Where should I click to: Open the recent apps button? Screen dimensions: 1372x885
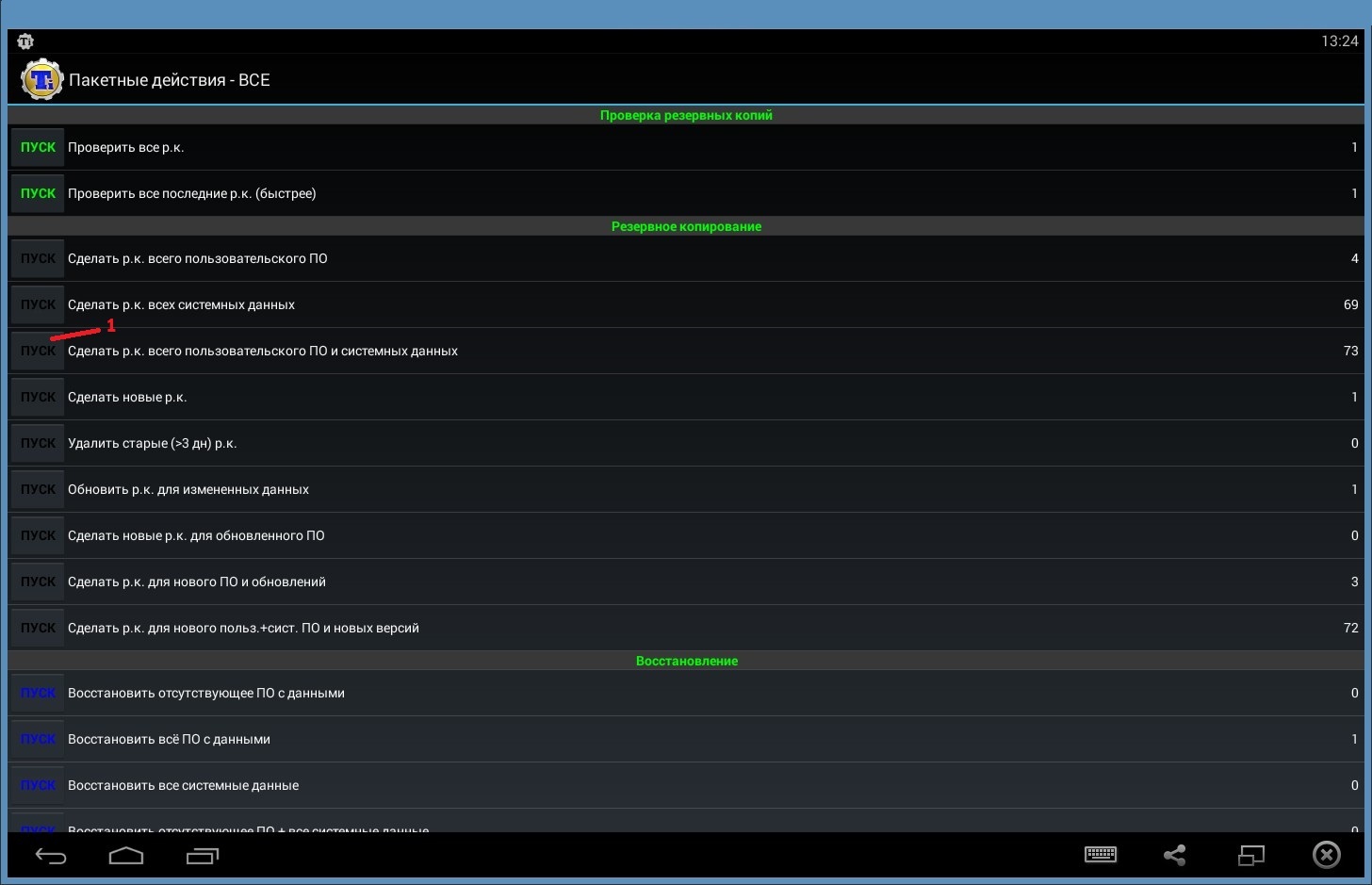pyautogui.click(x=203, y=856)
